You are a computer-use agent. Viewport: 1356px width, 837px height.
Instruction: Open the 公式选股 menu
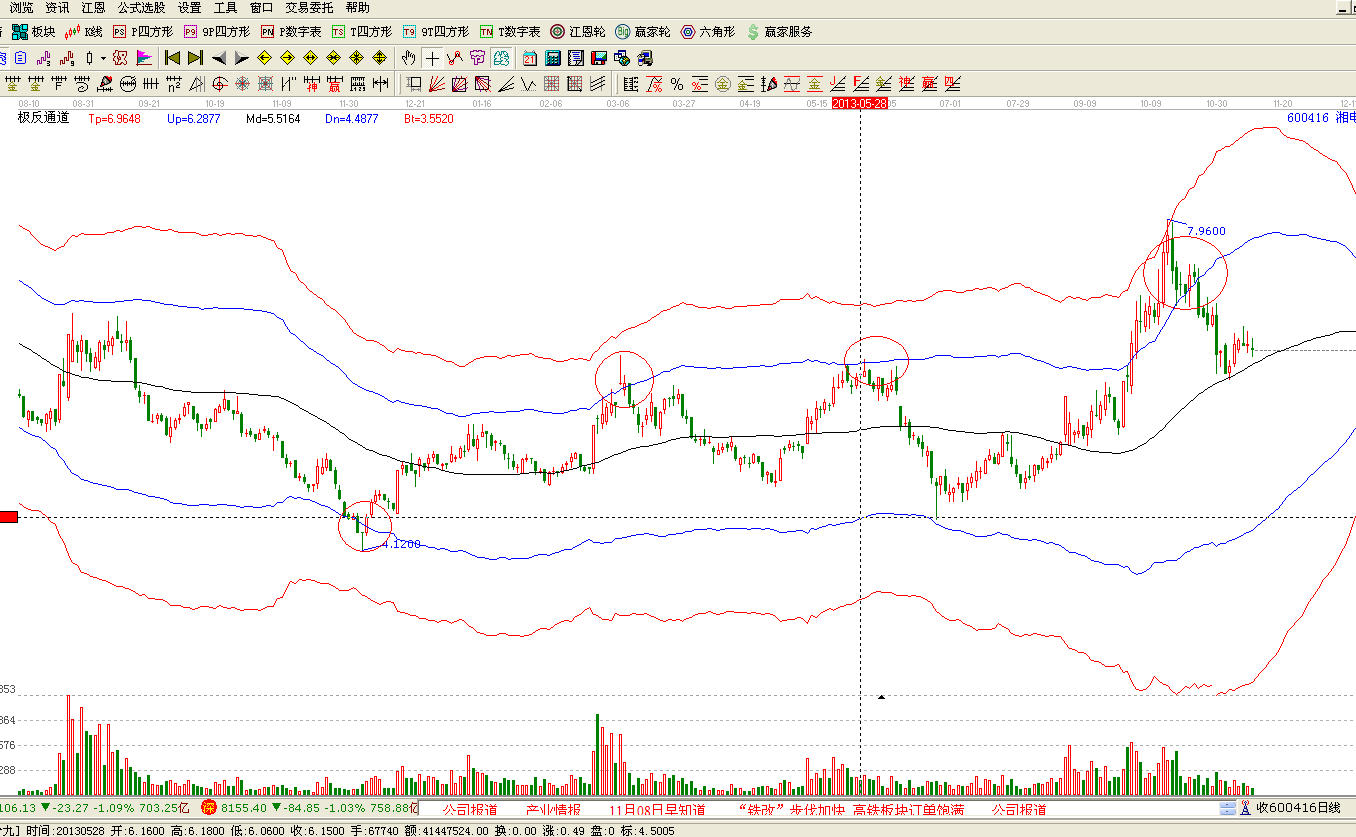(x=141, y=8)
